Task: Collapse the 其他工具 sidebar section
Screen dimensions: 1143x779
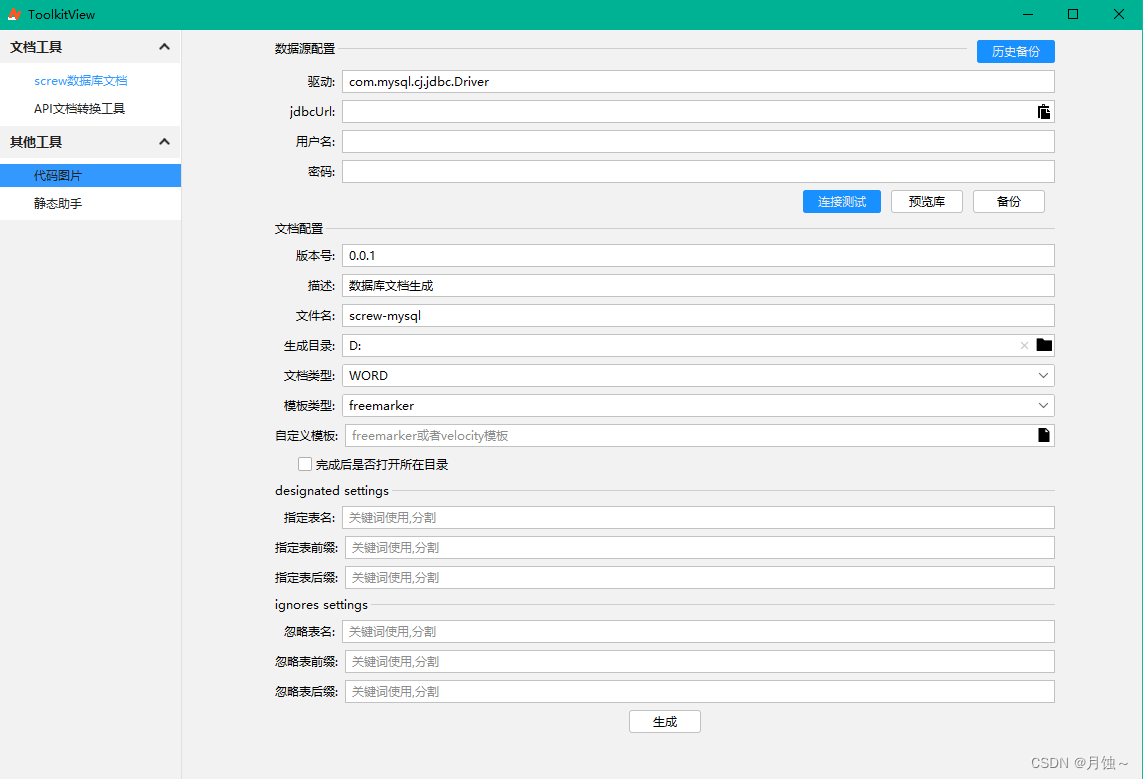Action: 164,142
